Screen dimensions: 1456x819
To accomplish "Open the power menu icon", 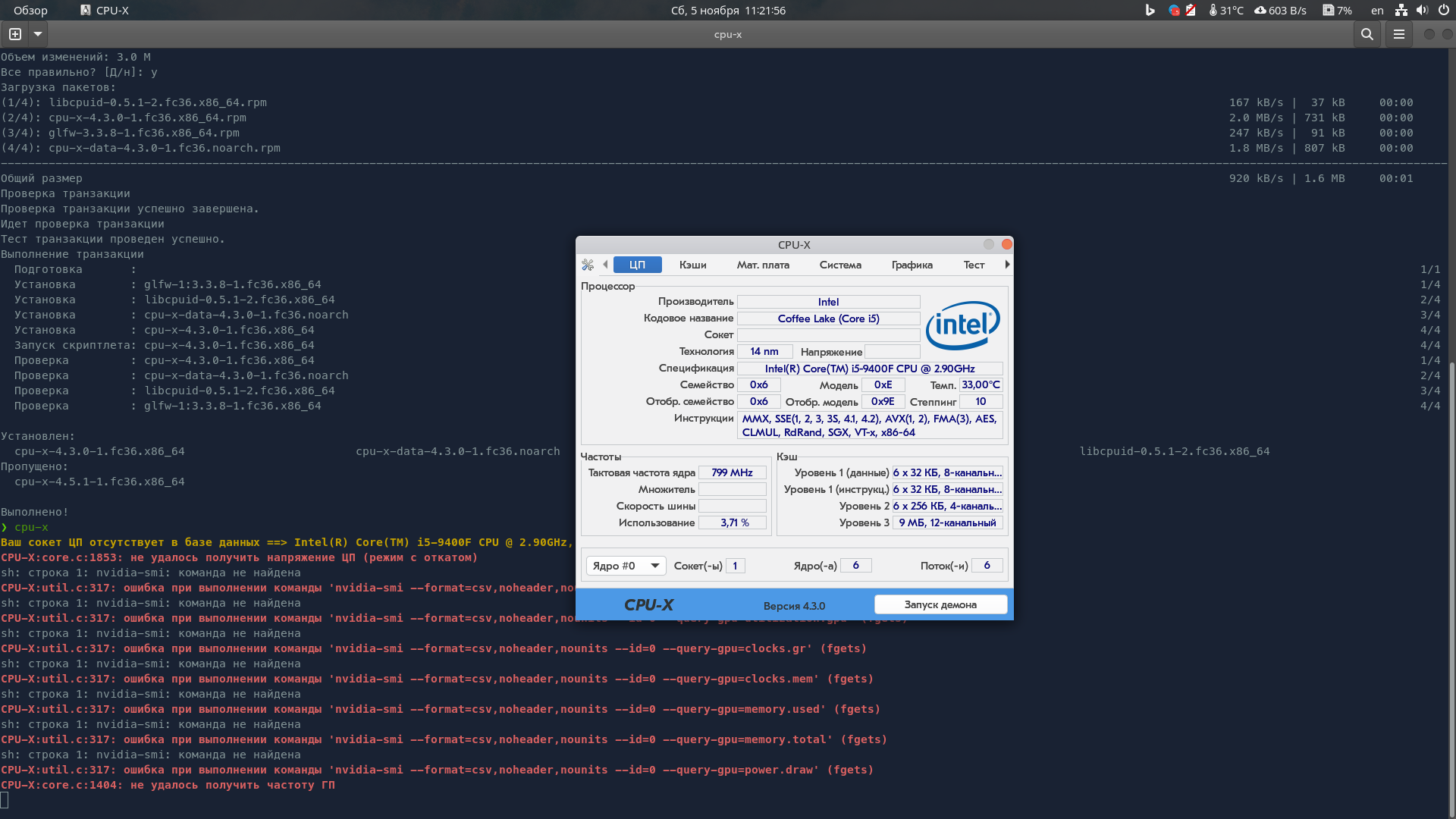I will click(1443, 11).
